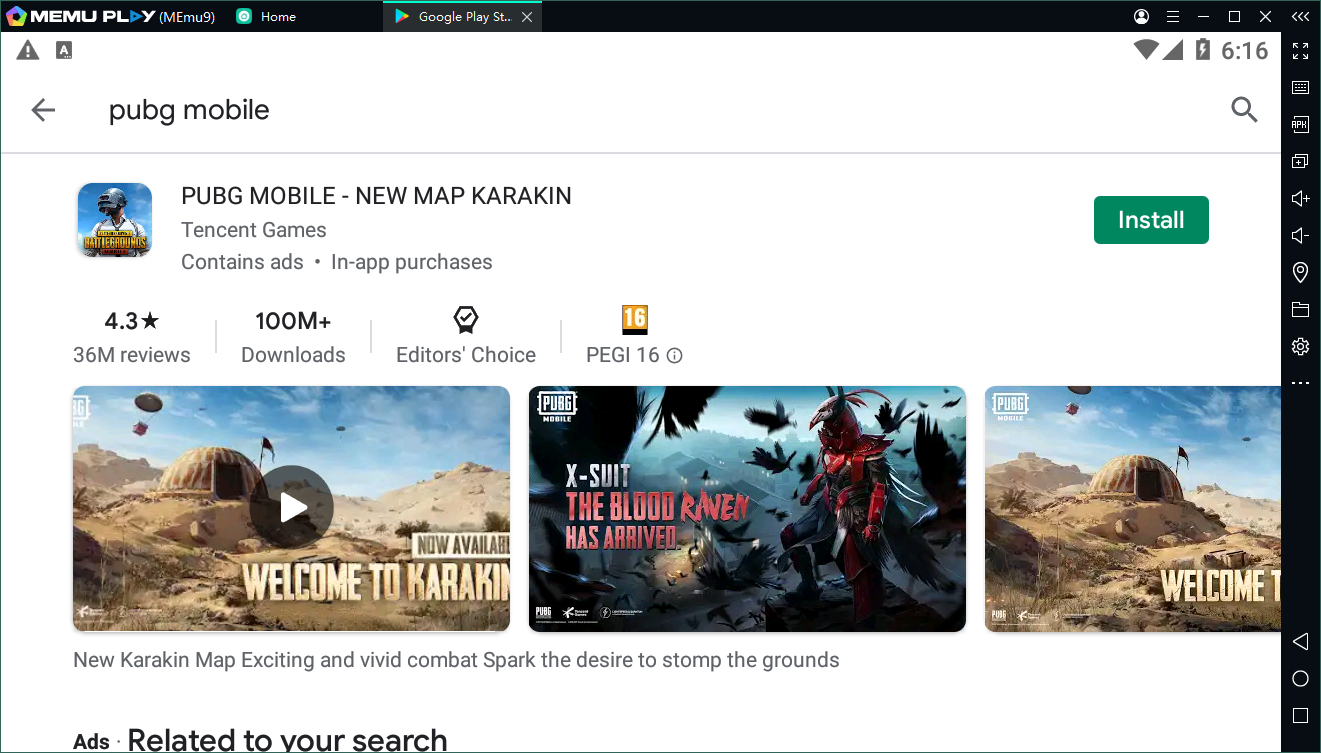Lower volume using the sidebar speaker icon

point(1300,236)
